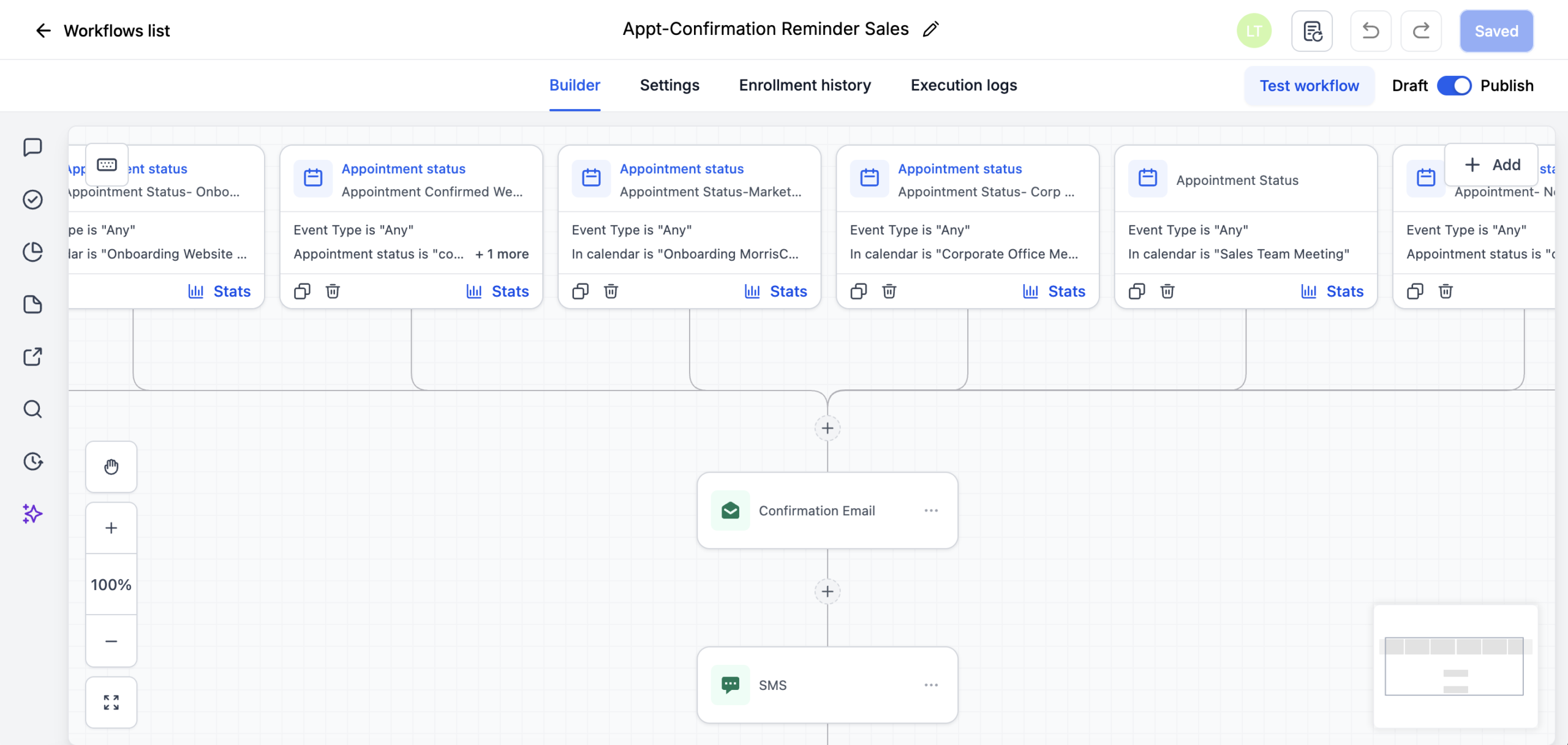Go back to Workflows list
1568x745 pixels.
[102, 31]
